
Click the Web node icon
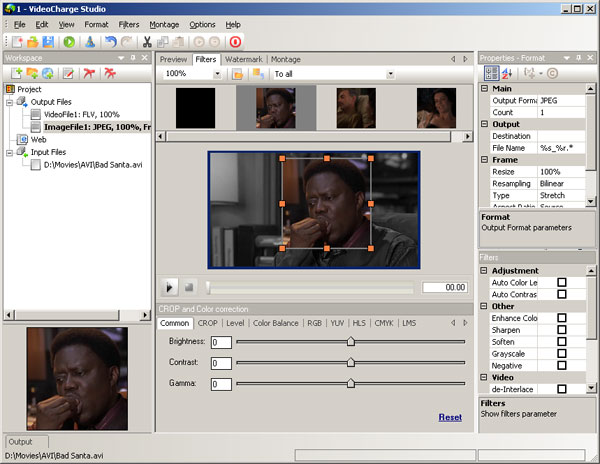coord(24,139)
